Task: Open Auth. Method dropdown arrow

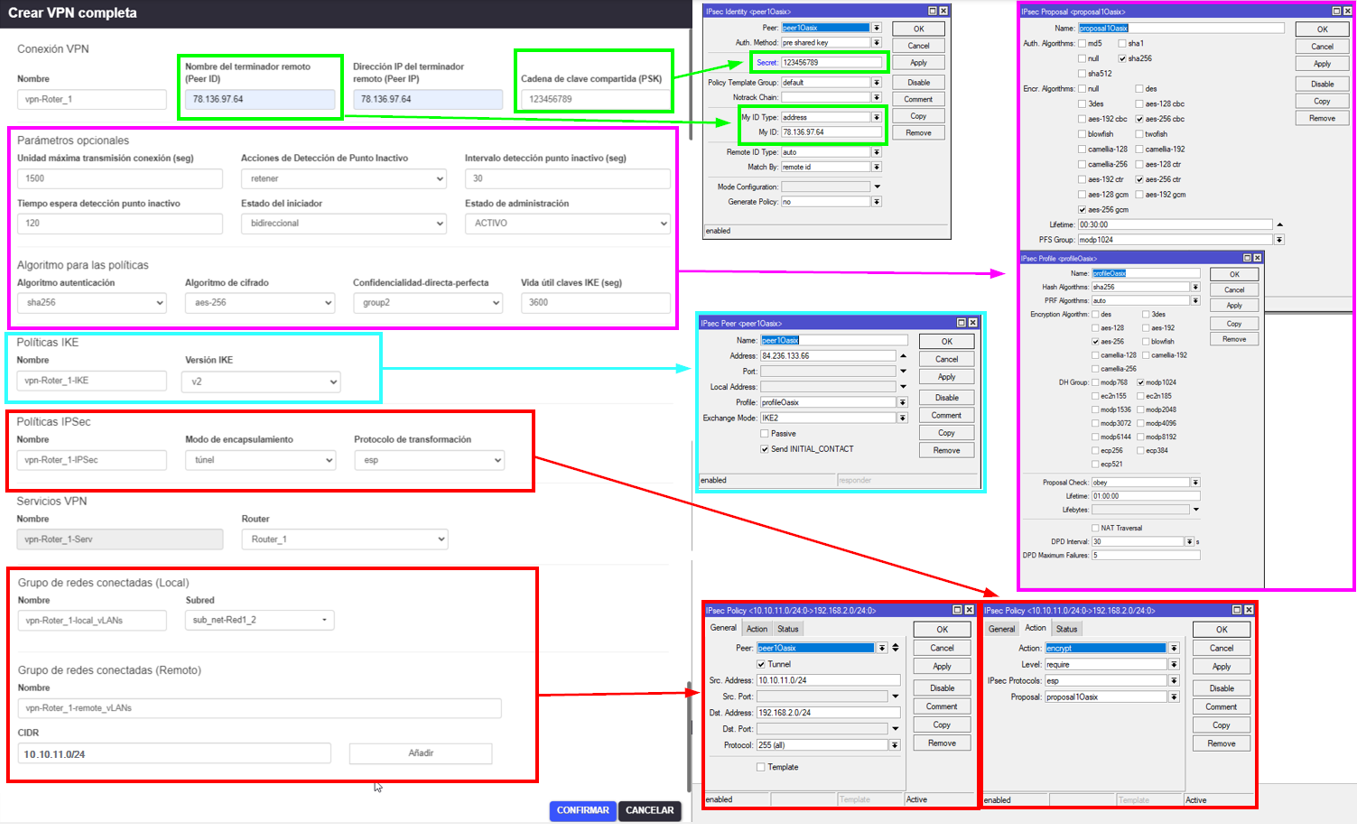Action: pos(877,43)
